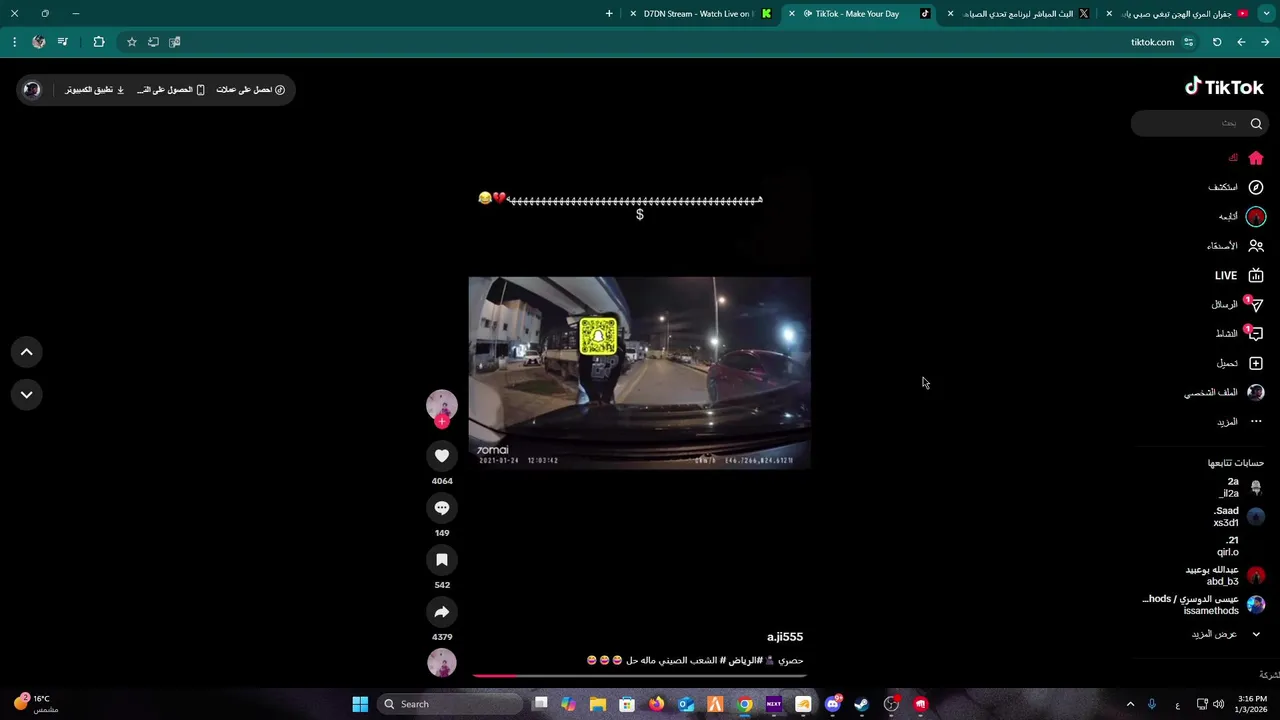Open creator avatar above like button

tap(442, 404)
